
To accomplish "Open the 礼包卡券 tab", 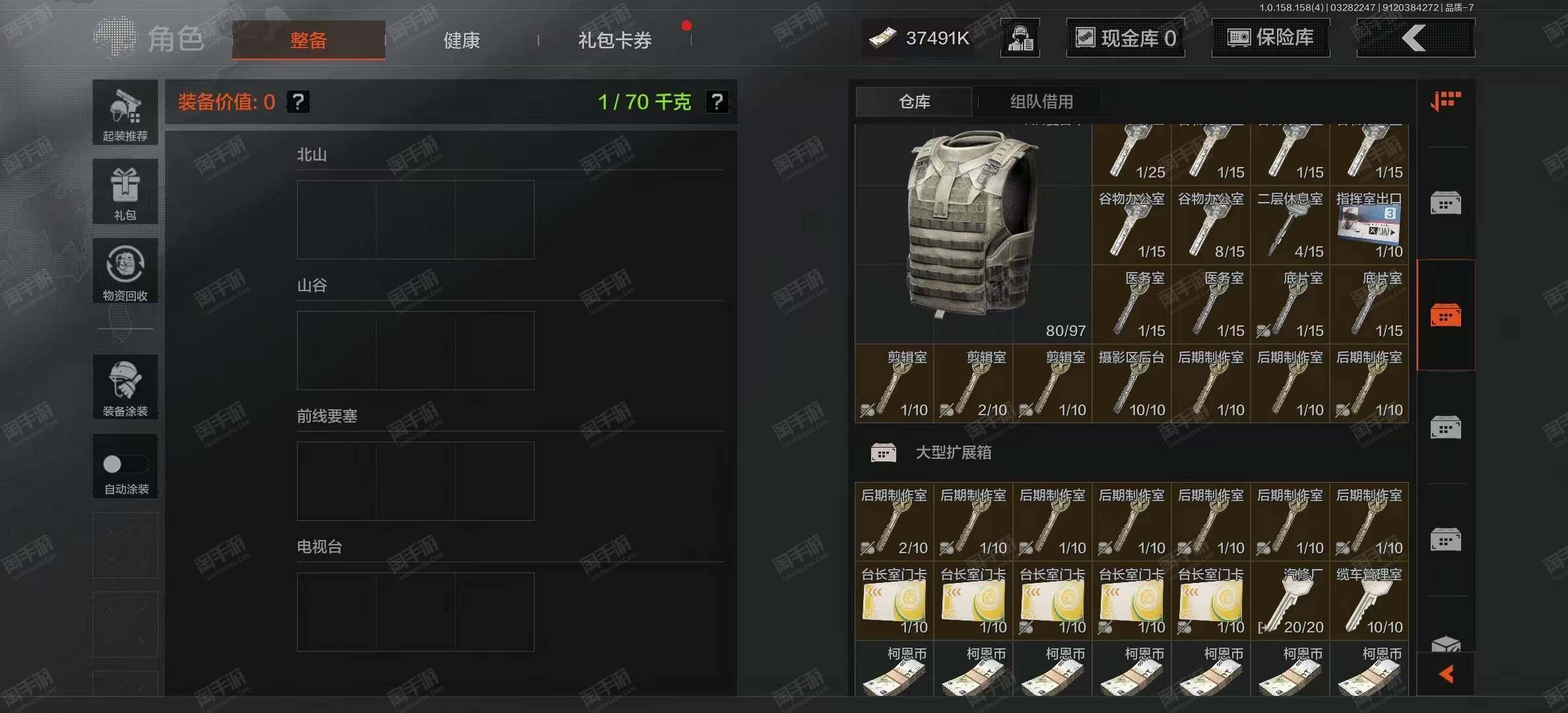I will (x=614, y=40).
